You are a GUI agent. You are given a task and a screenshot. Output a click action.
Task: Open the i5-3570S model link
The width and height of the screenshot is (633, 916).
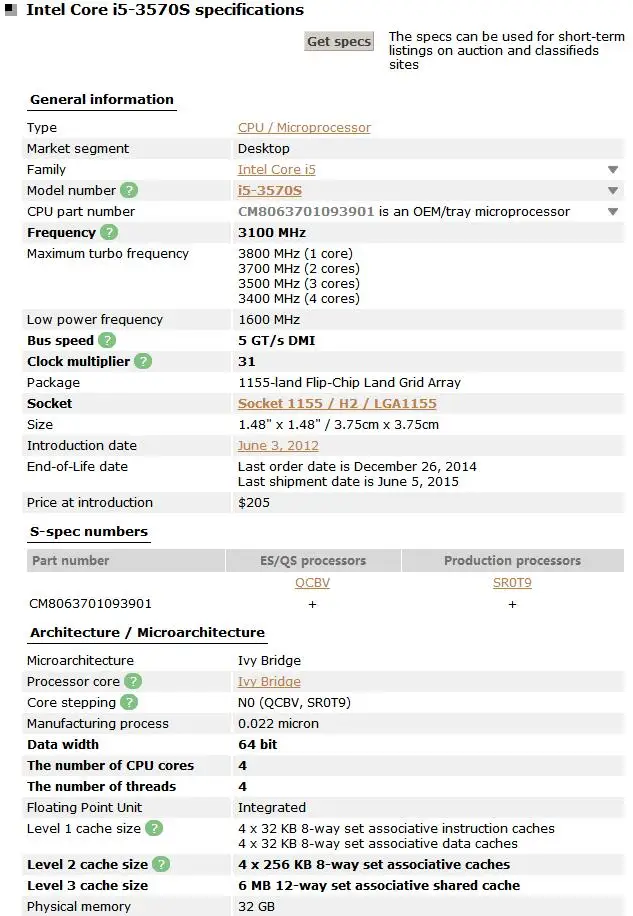pos(270,190)
